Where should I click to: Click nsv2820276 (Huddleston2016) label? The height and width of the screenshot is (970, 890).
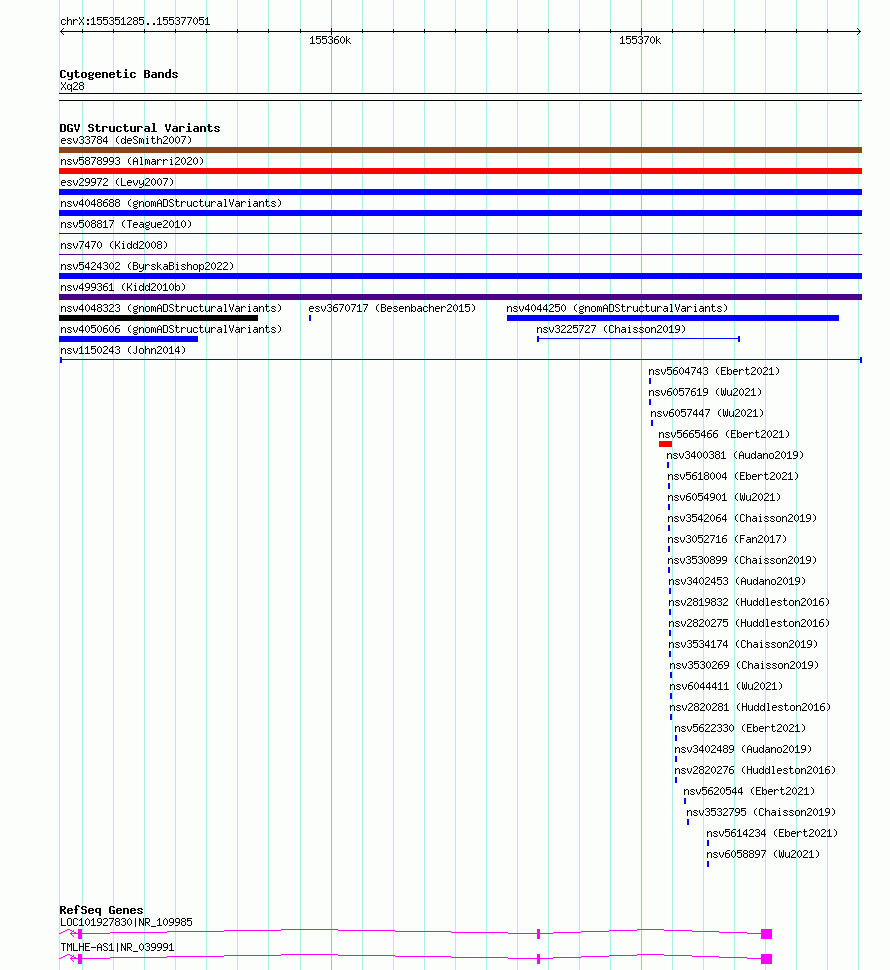(755, 771)
